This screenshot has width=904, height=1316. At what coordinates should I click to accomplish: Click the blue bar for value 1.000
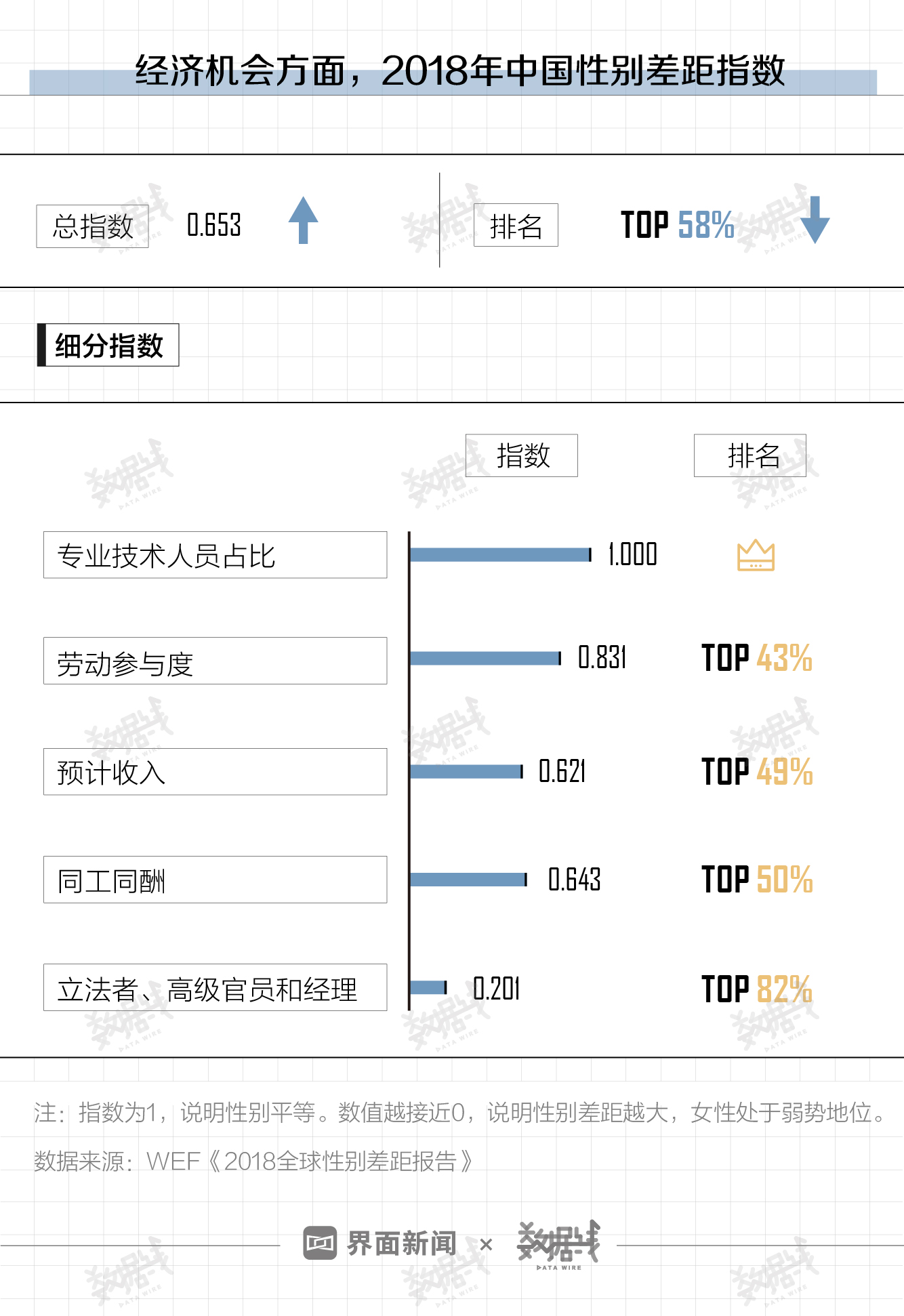(500, 555)
